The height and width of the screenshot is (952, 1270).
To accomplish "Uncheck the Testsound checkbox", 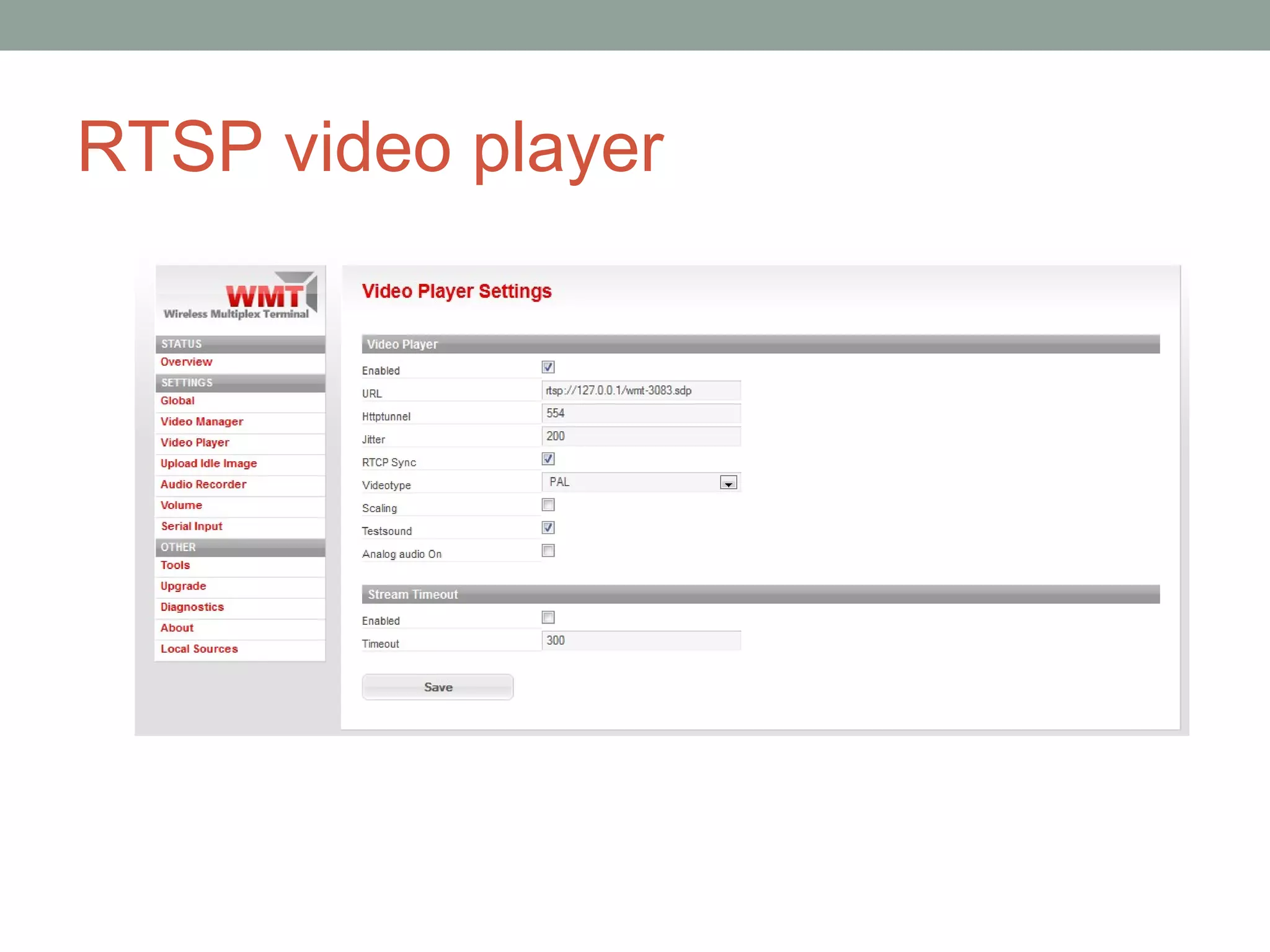I will [x=548, y=527].
